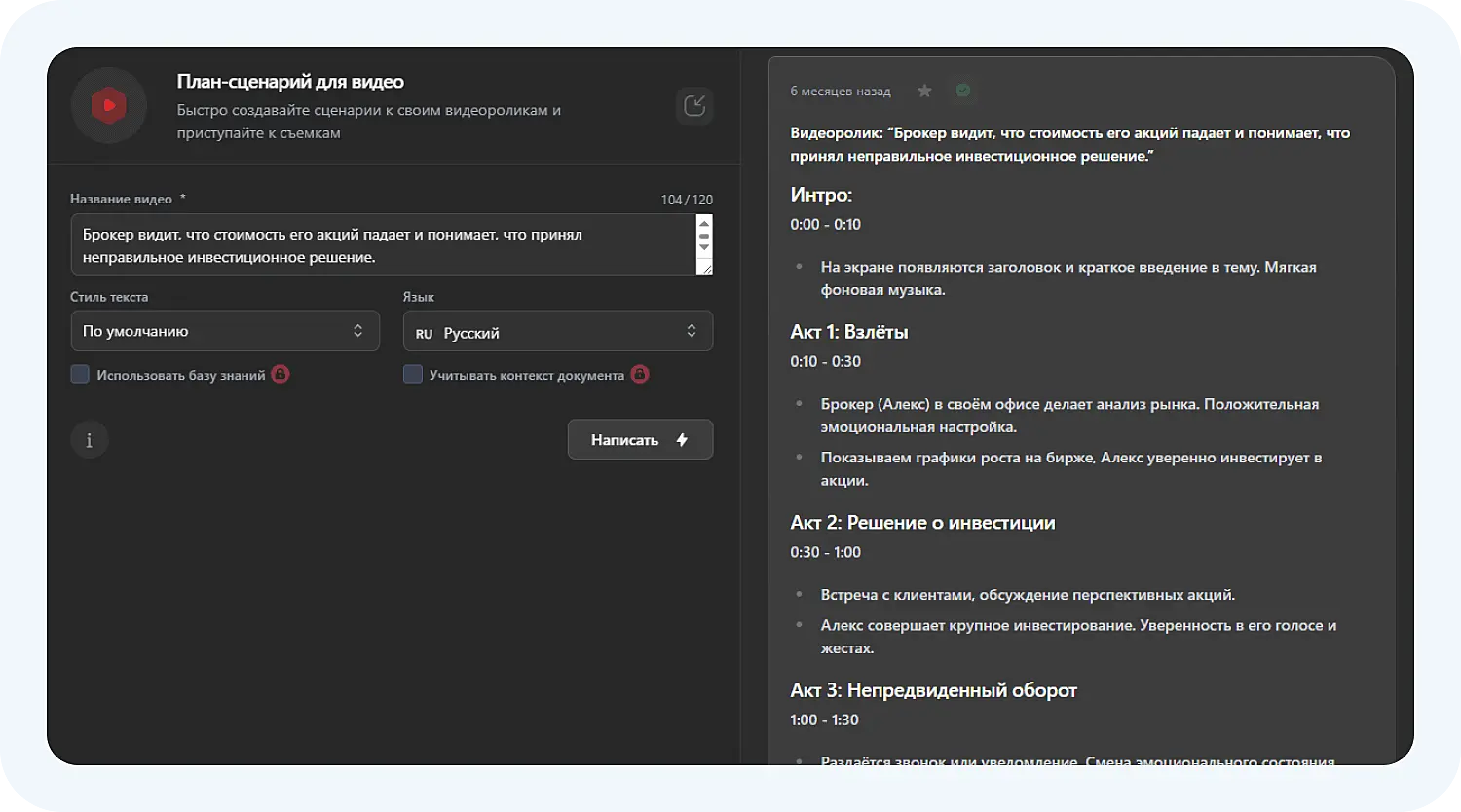
Task: Toggle the Учитывать контекст документа checkbox
Action: point(413,375)
